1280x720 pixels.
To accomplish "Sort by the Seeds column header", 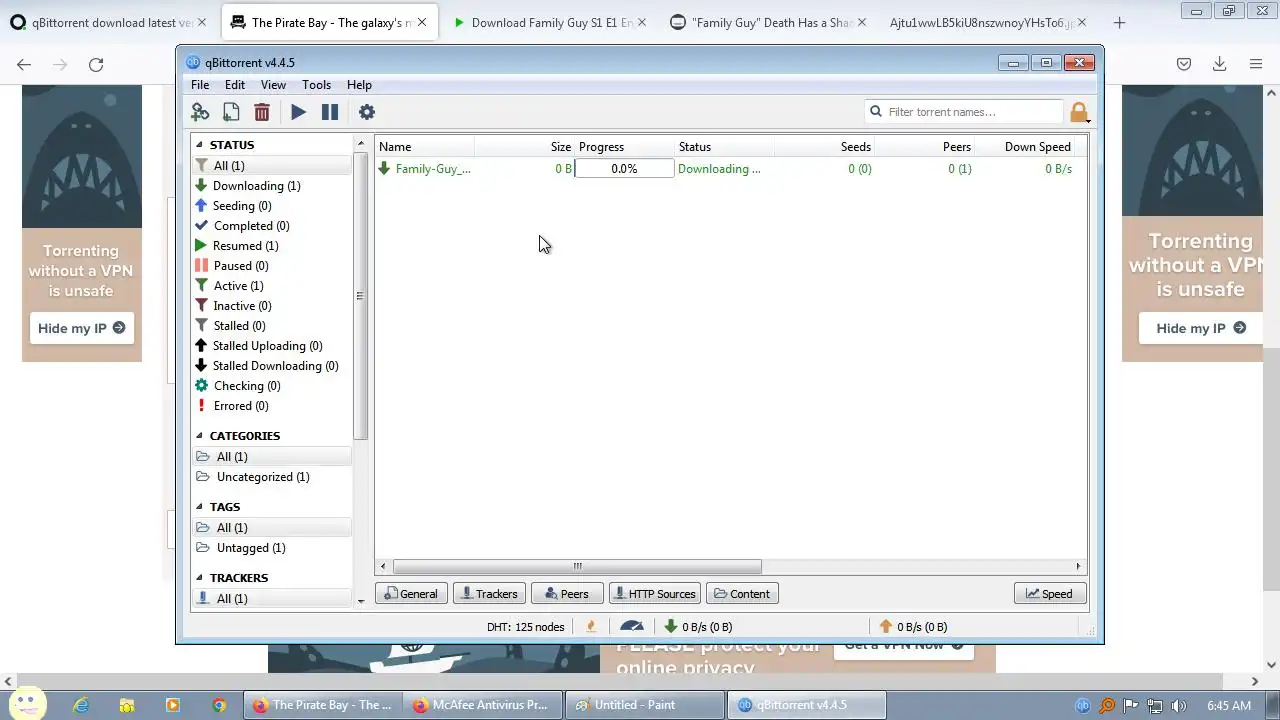I will (x=825, y=147).
